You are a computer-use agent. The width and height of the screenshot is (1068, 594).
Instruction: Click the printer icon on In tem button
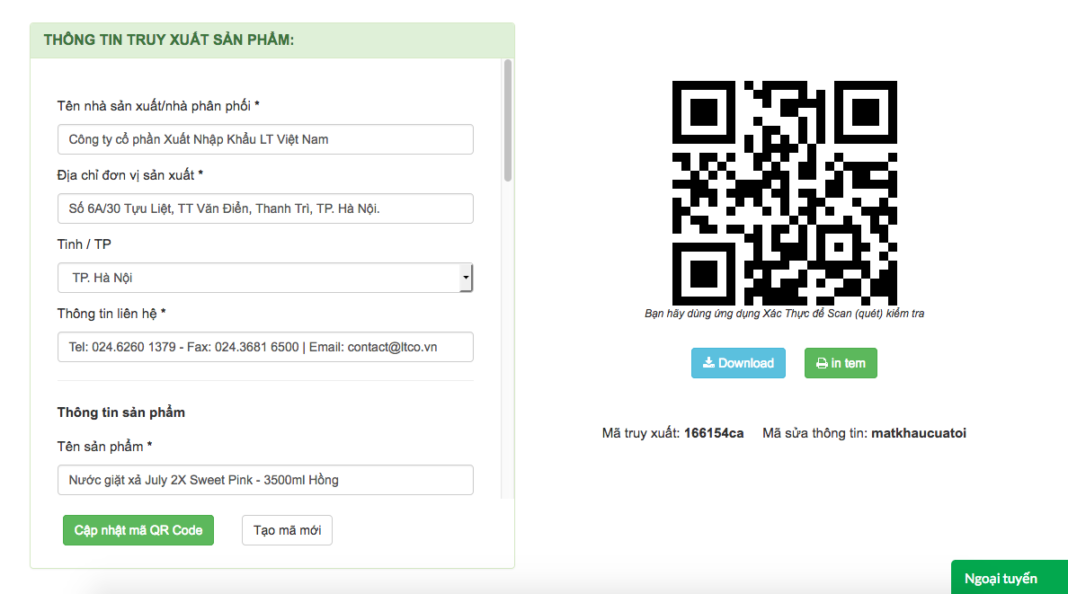[x=821, y=363]
